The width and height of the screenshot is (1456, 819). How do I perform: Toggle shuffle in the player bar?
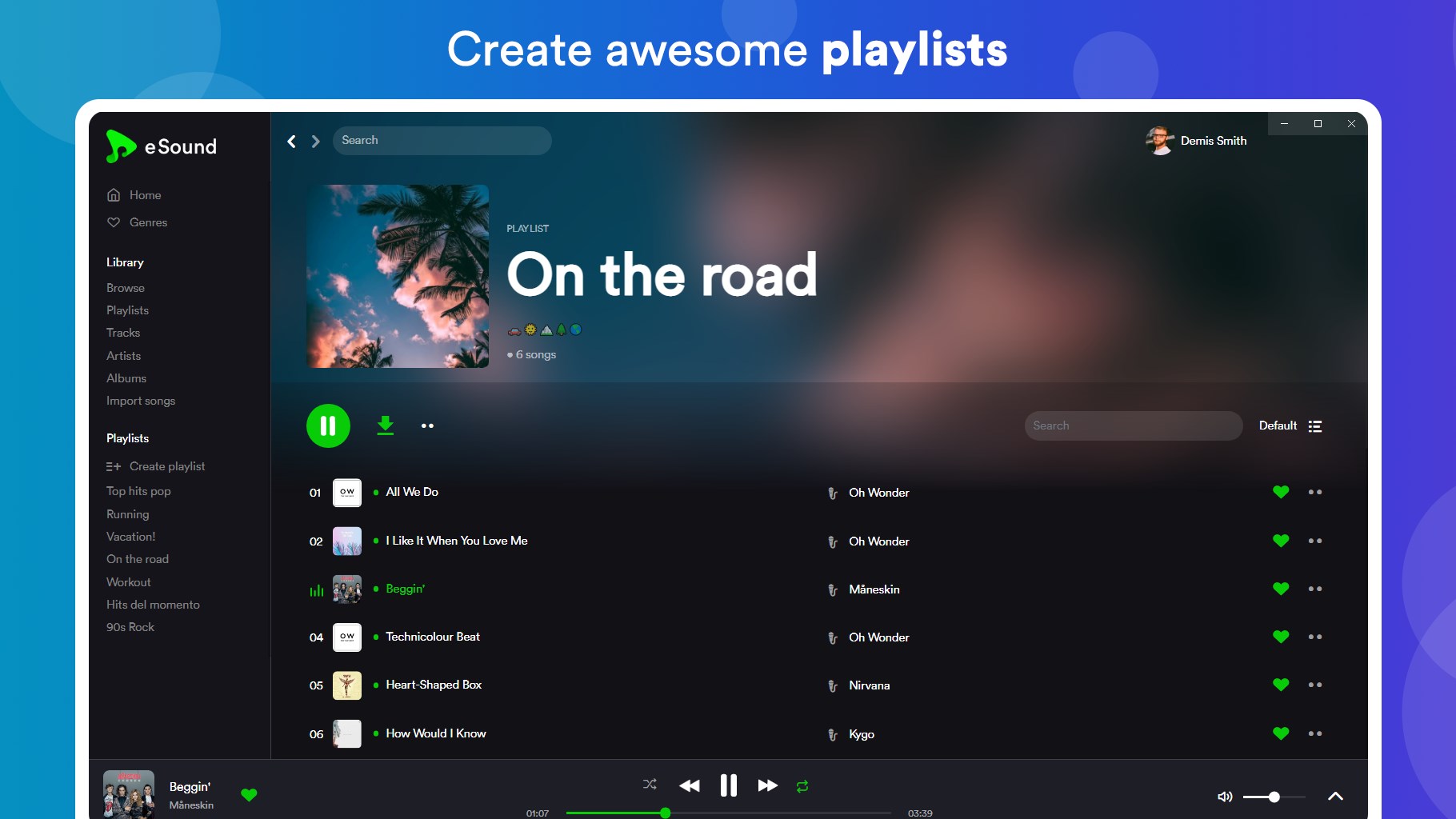pyautogui.click(x=650, y=785)
